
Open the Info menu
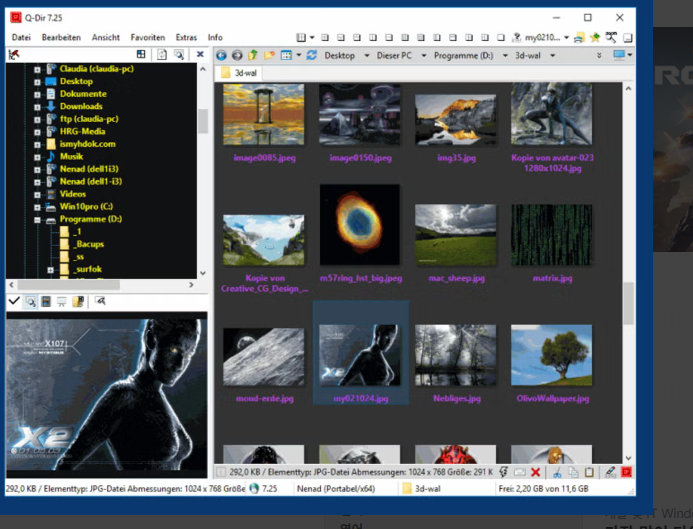tap(215, 38)
